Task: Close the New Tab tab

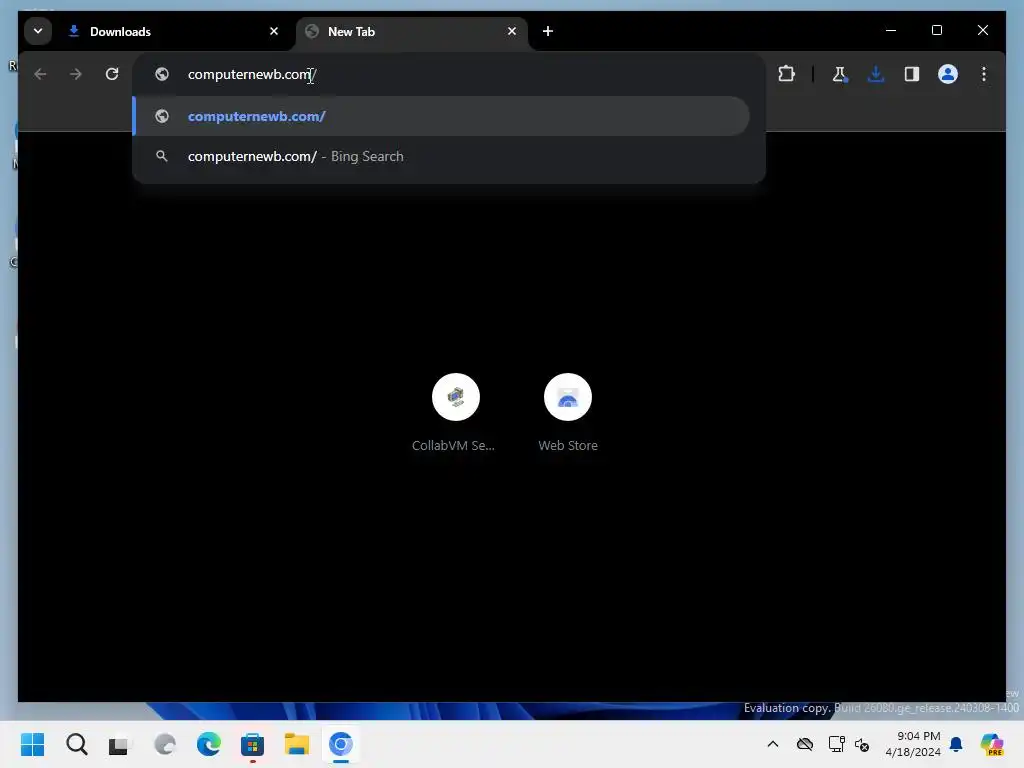Action: (512, 31)
